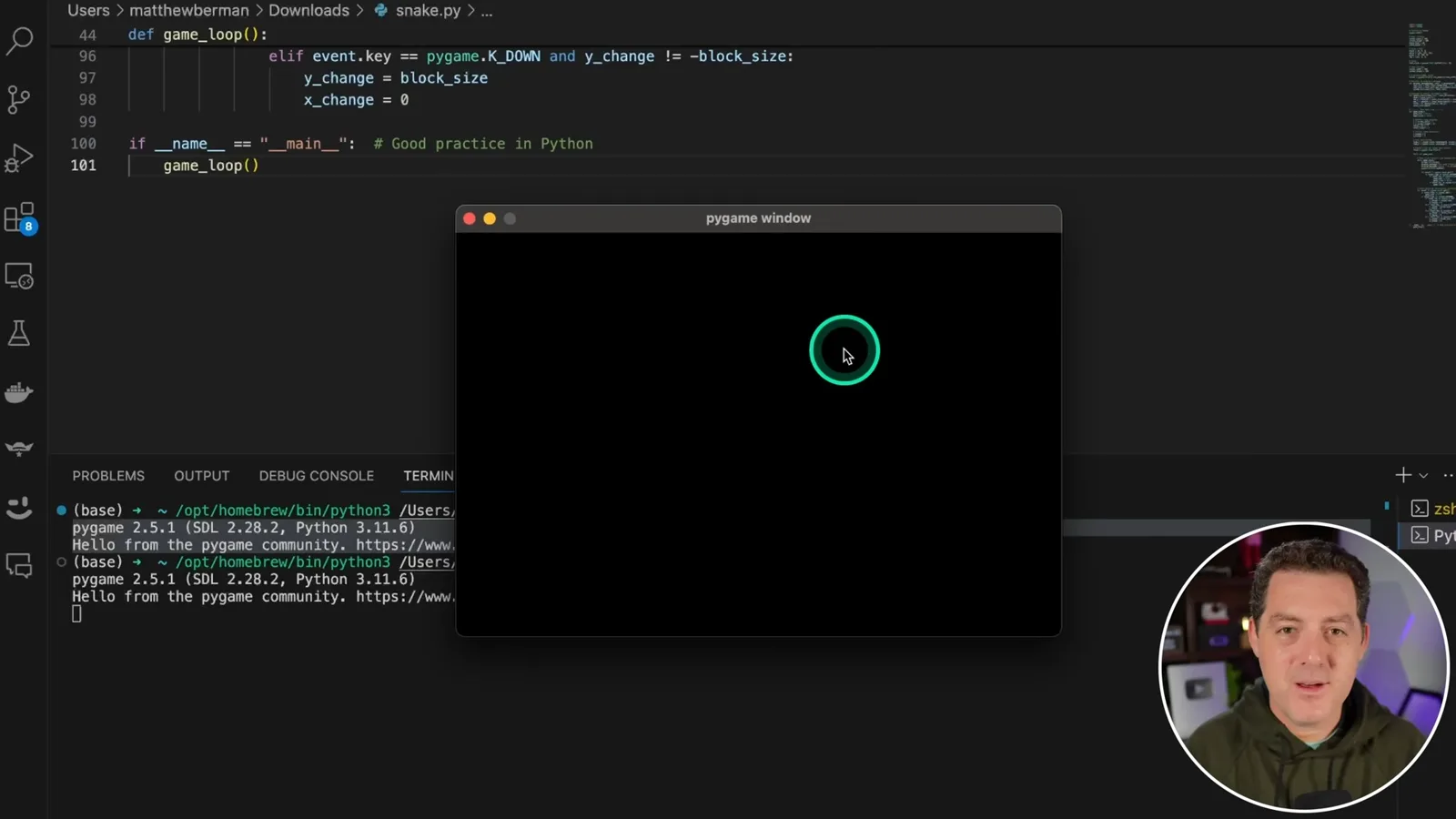The width and height of the screenshot is (1456, 819).
Task: Click the editor minimap code overview
Action: coord(1431,126)
